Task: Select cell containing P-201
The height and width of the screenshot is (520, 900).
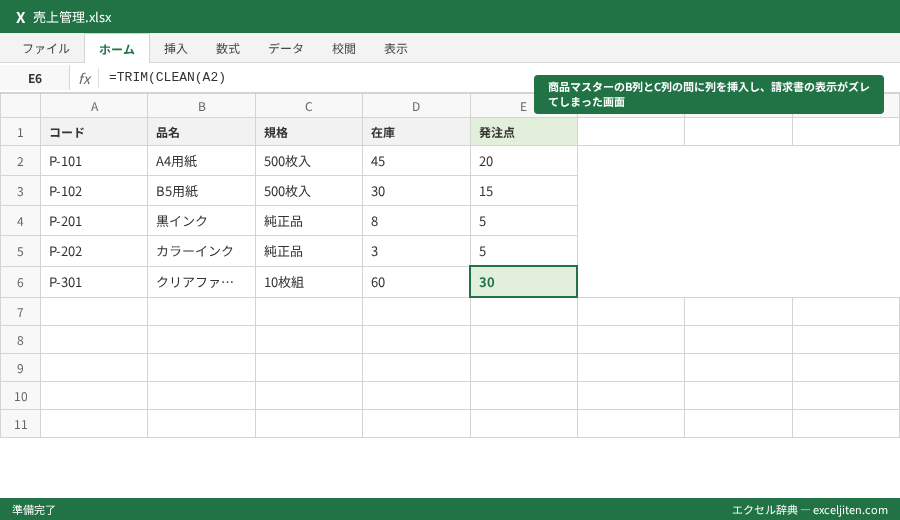Action: click(94, 221)
